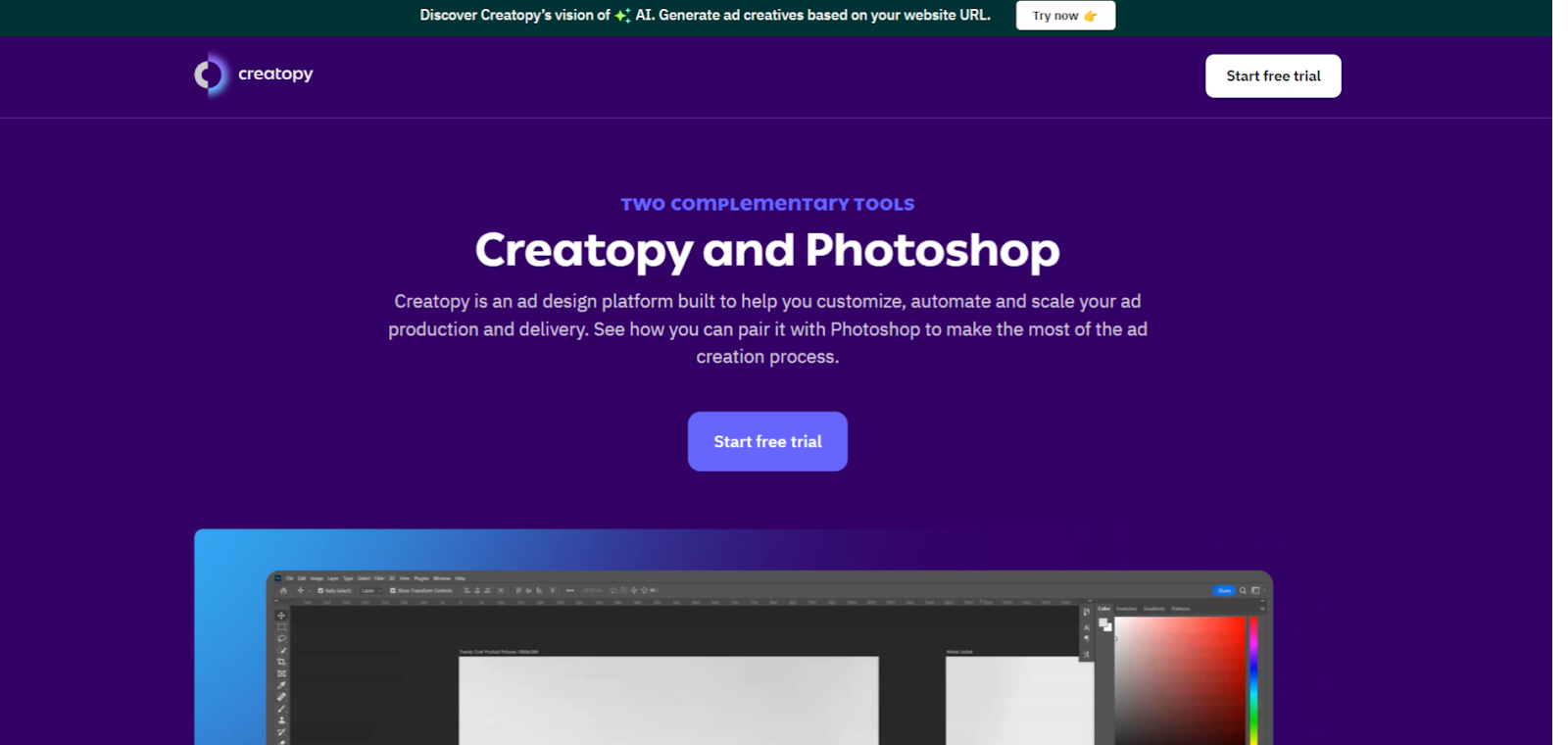Select the Object Selection wand tool
This screenshot has height=745, width=1568.
pyautogui.click(x=281, y=650)
